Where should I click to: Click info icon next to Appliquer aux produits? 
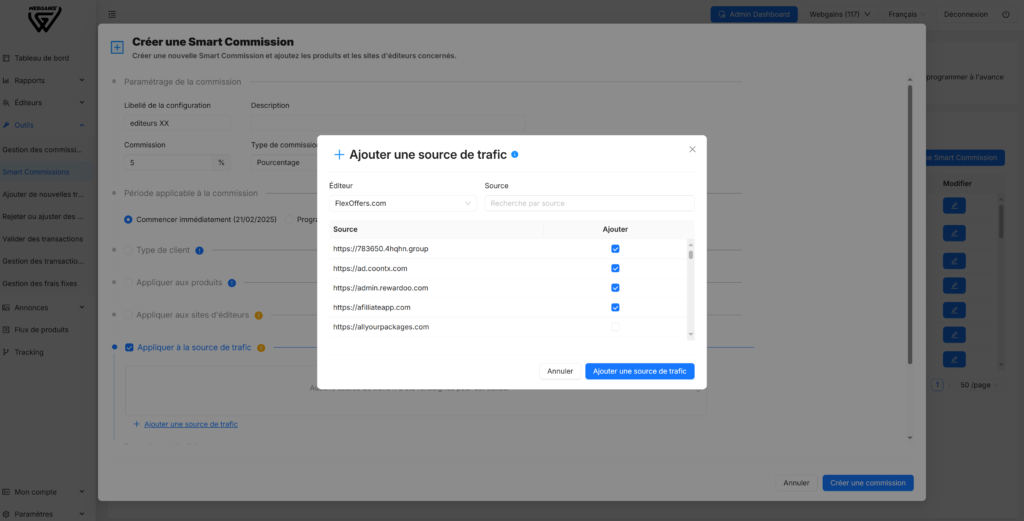tap(232, 283)
